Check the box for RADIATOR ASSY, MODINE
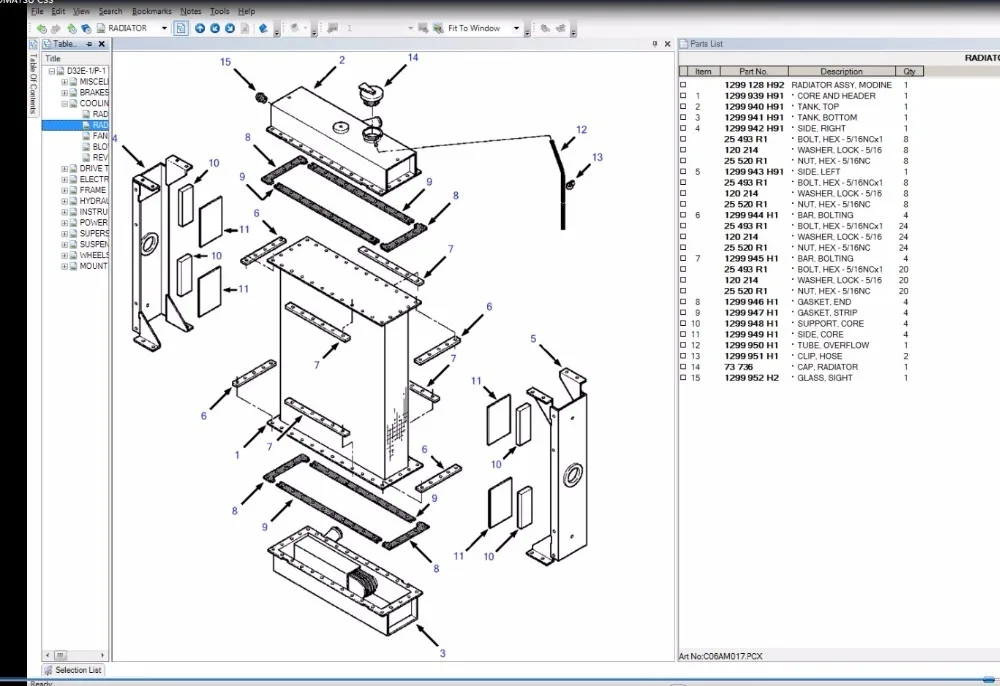The height and width of the screenshot is (686, 1000). tap(683, 85)
